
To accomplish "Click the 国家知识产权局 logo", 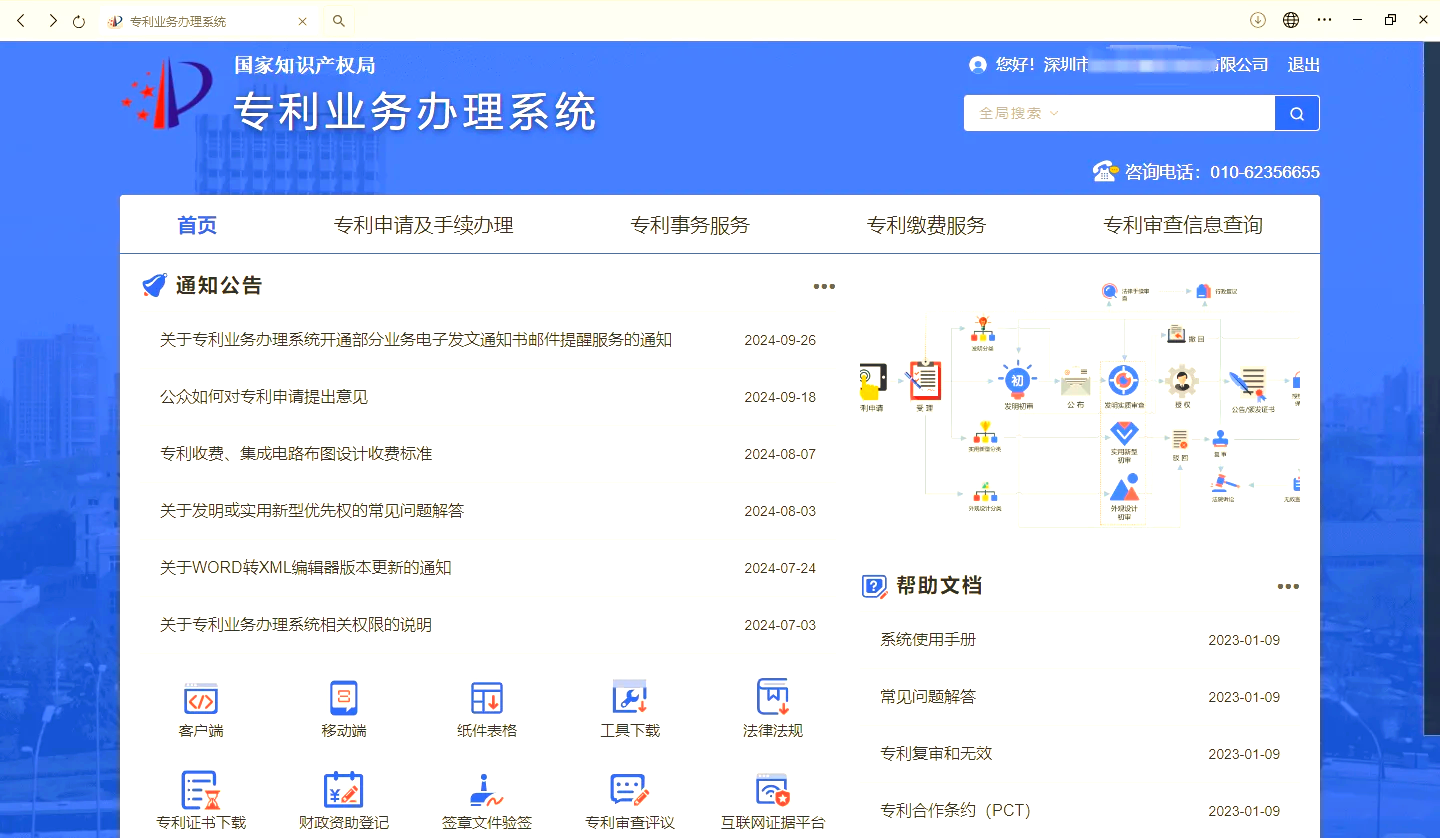I will (167, 93).
